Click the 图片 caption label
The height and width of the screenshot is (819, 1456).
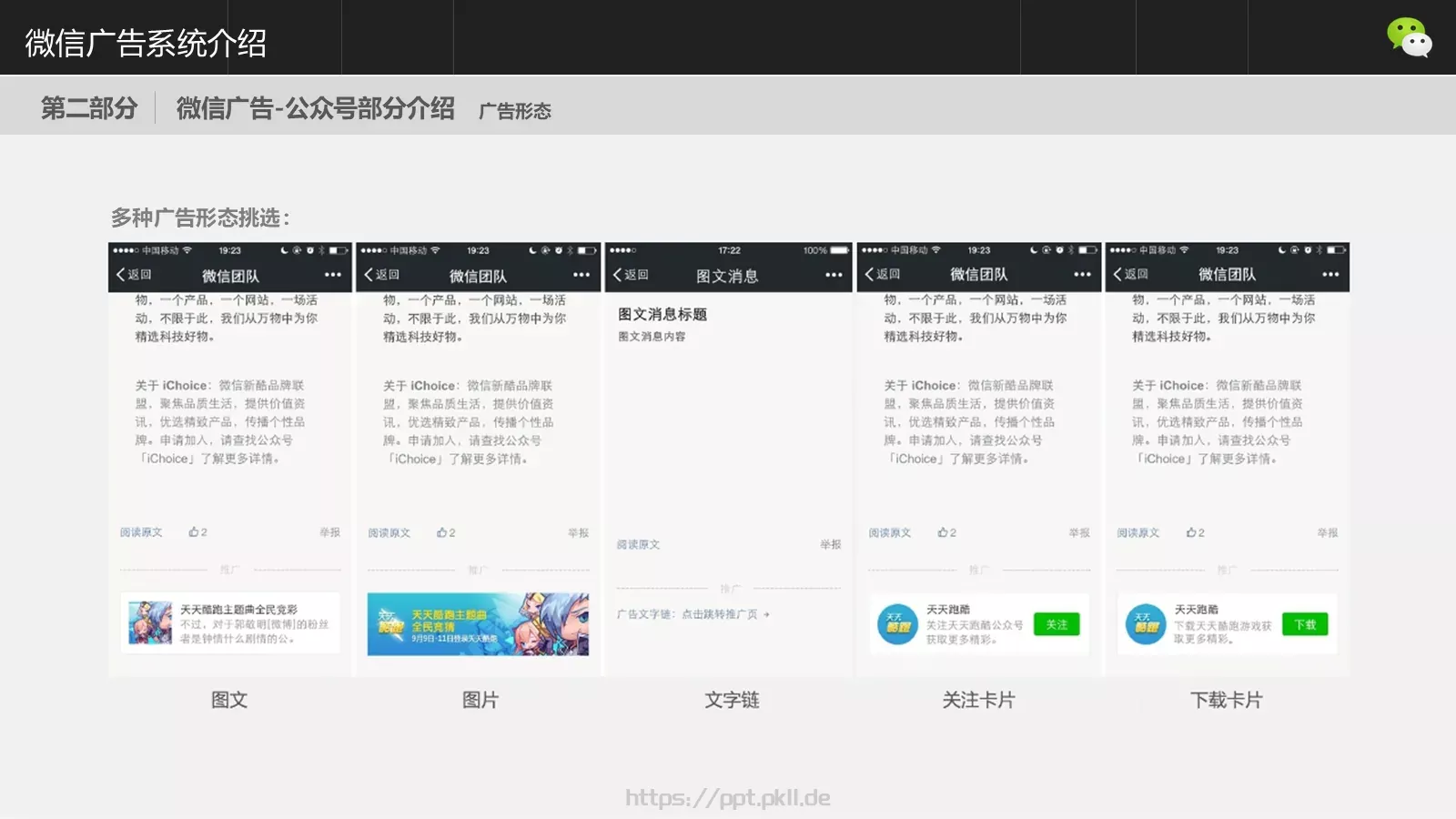480,700
